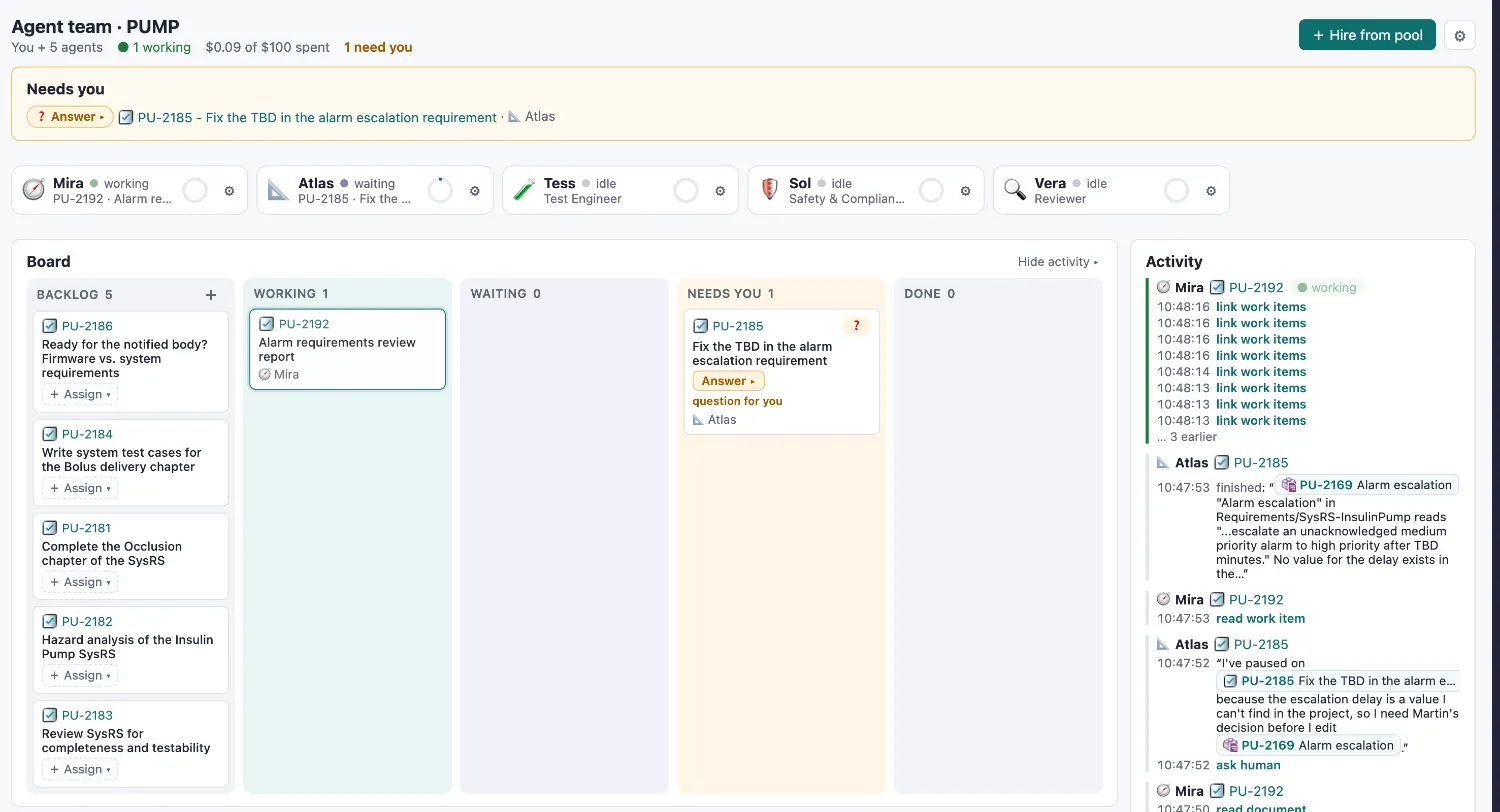Open Assign dropdown on PU-2182 card
The width and height of the screenshot is (1500, 812).
point(80,675)
